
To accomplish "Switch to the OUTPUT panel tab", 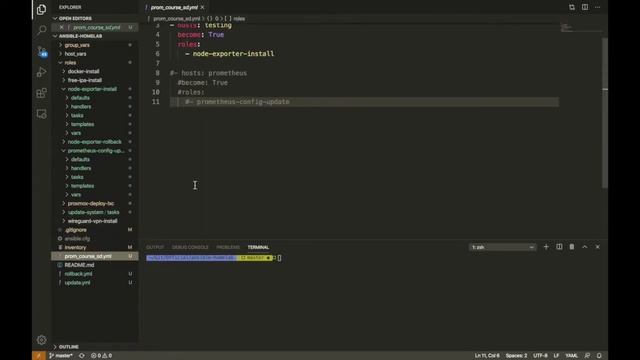I will tap(155, 247).
